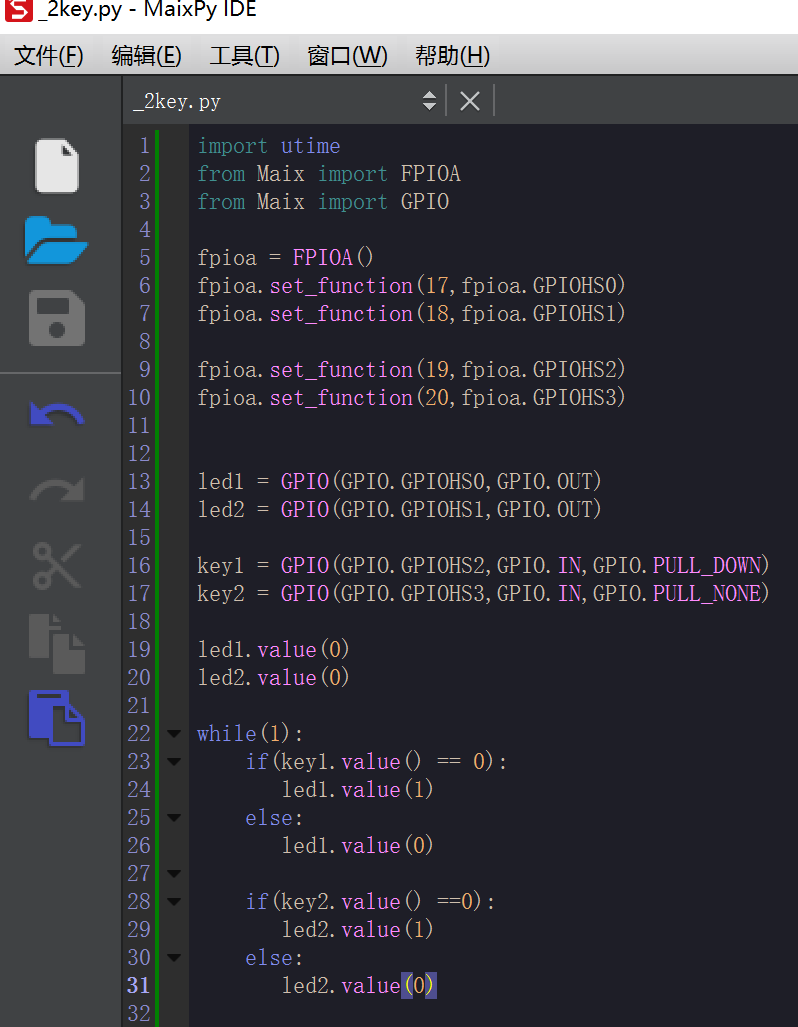Open the 窗口(W) menu
Screen dimensions: 798x1027
[347, 56]
